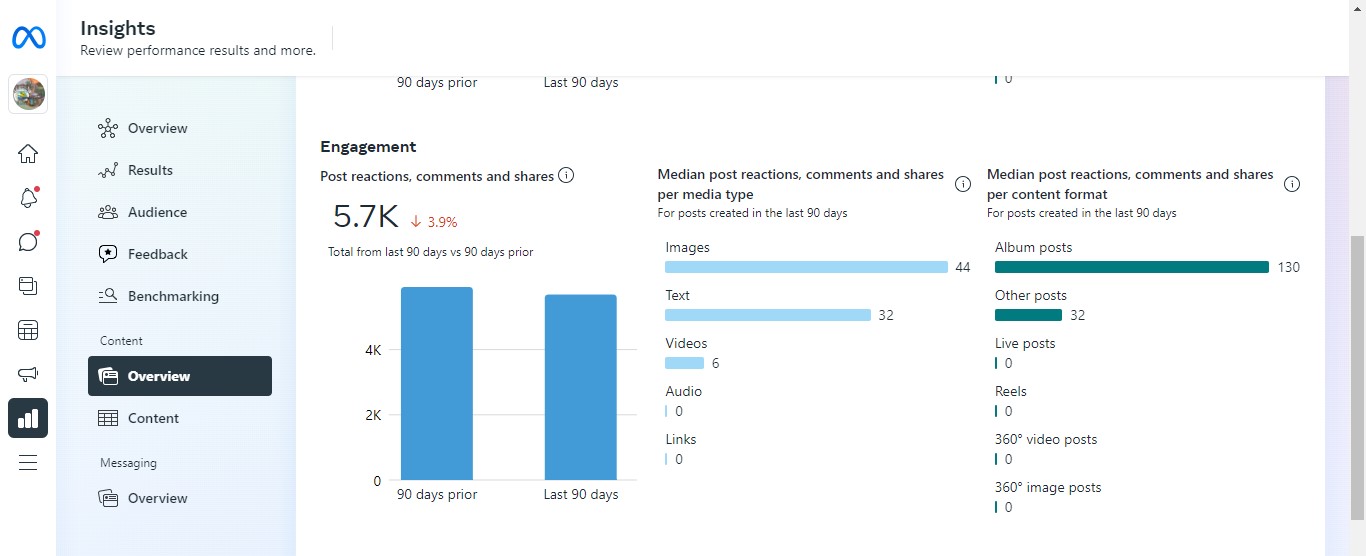Open the Results section in sidebar
1366x556 pixels.
tap(150, 170)
